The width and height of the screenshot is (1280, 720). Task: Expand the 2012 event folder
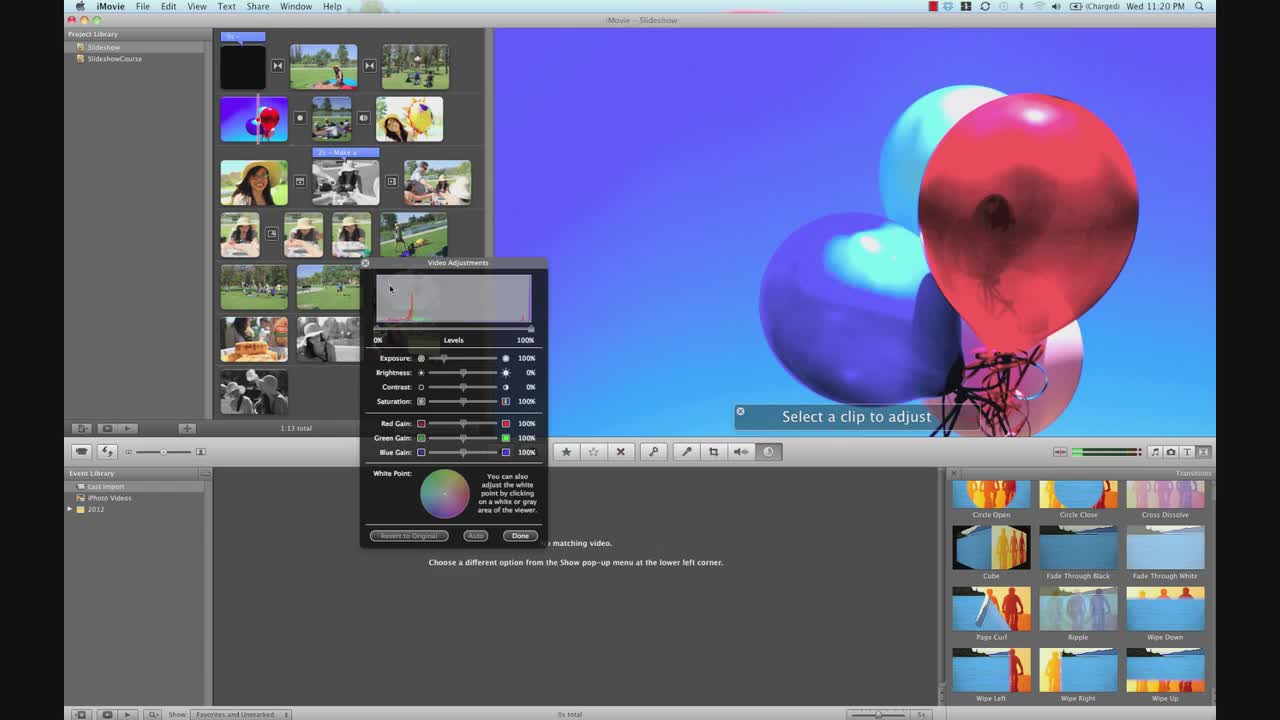70,510
